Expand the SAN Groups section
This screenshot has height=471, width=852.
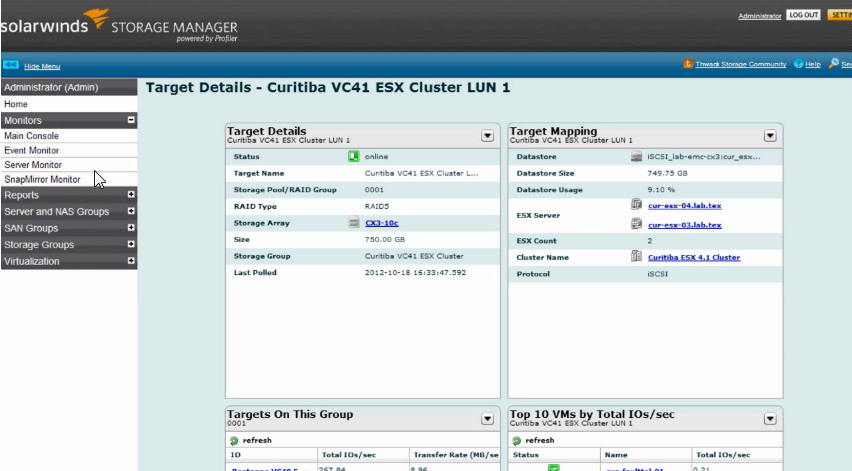pyautogui.click(x=131, y=228)
